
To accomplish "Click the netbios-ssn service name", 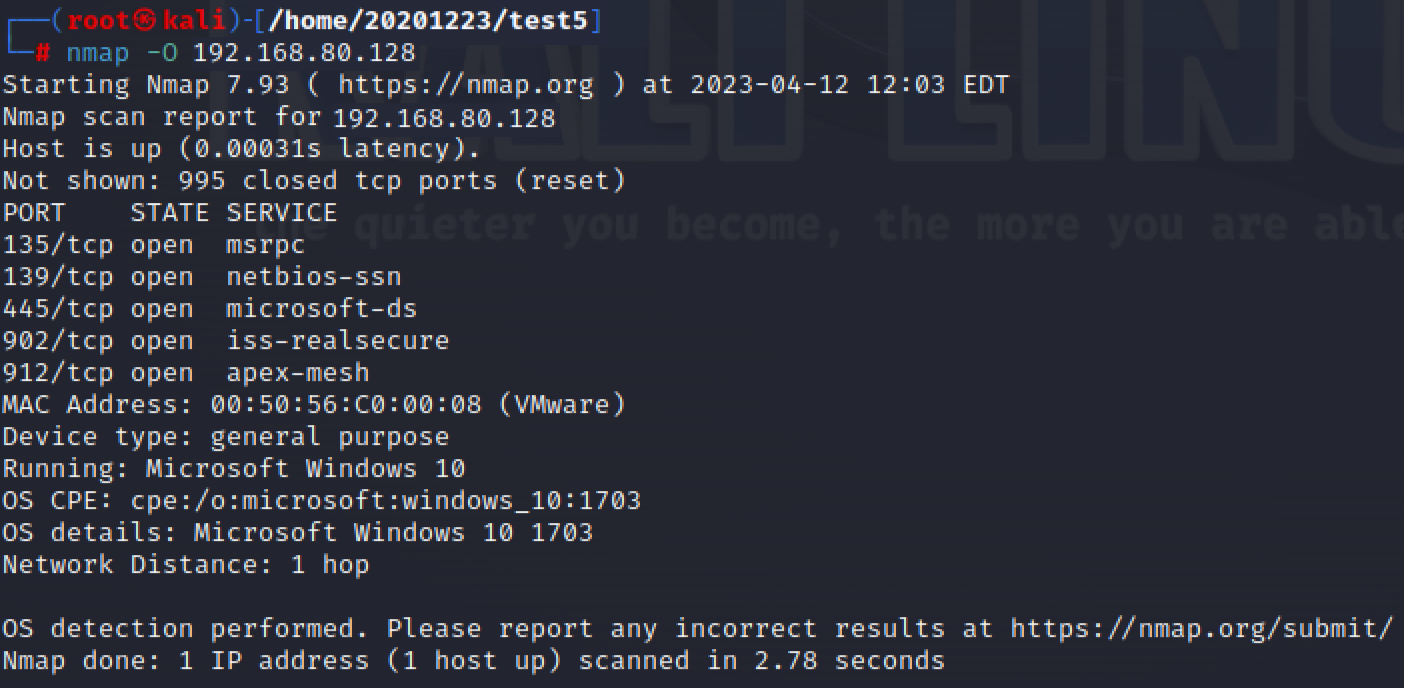I will 313,277.
